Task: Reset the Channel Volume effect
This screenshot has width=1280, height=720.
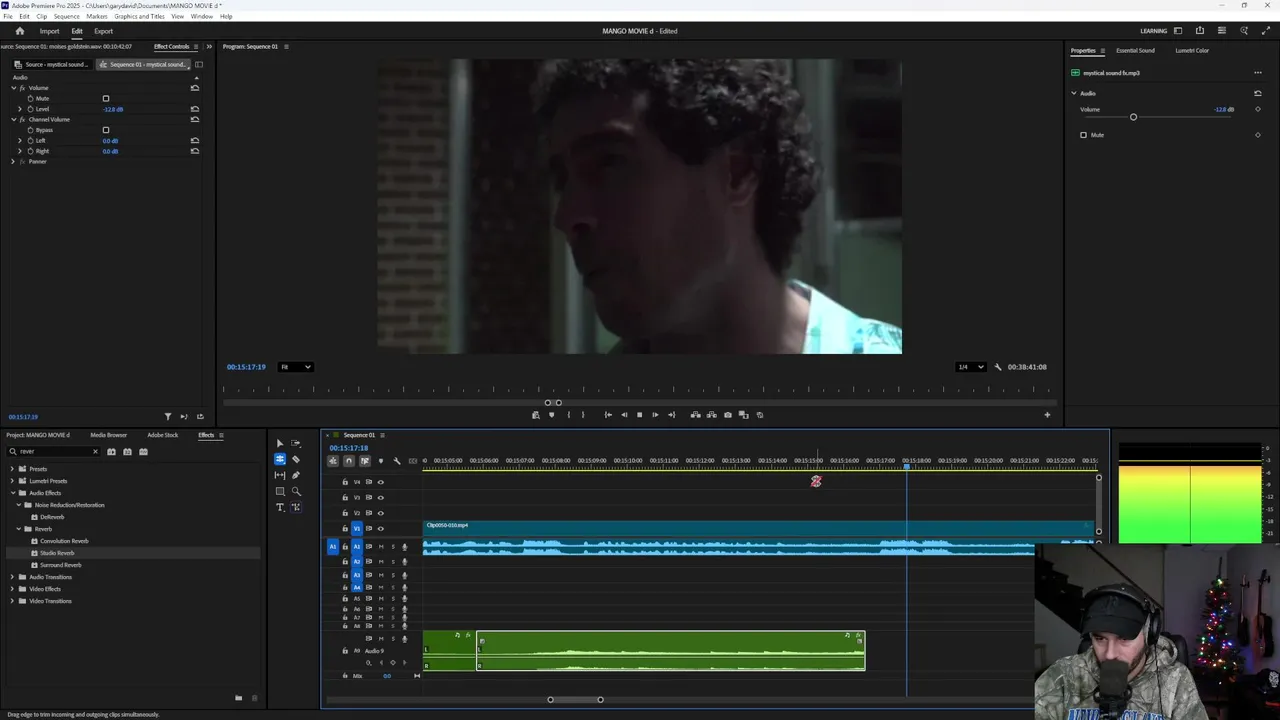Action: point(194,119)
